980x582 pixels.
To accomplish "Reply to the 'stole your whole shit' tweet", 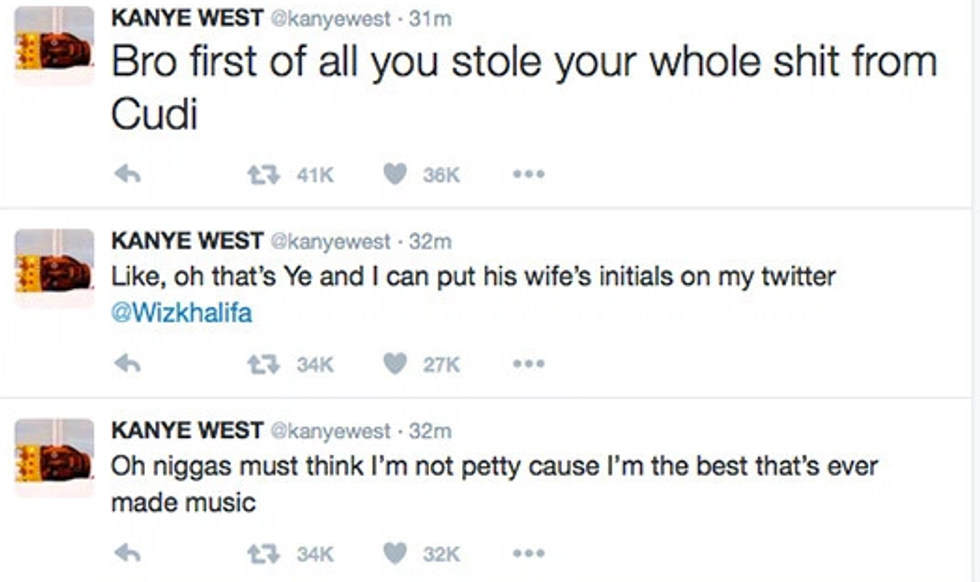I will (127, 174).
